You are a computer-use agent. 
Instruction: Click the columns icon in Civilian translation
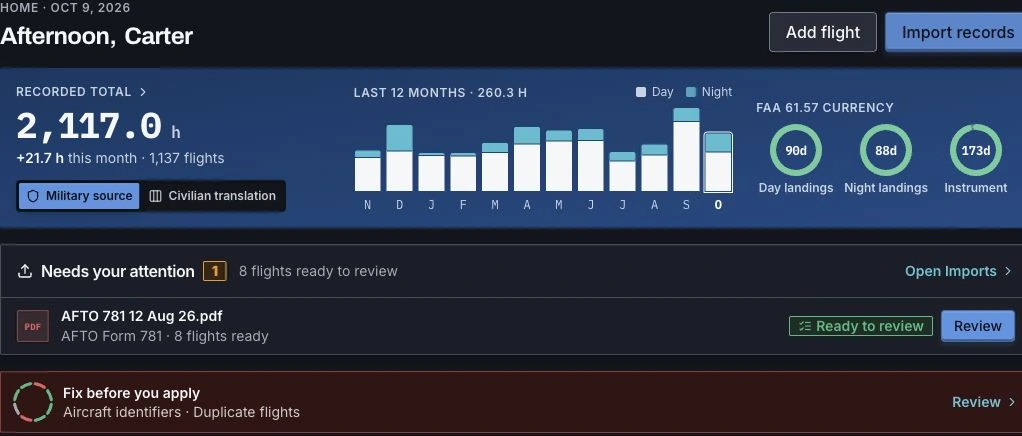tap(155, 196)
